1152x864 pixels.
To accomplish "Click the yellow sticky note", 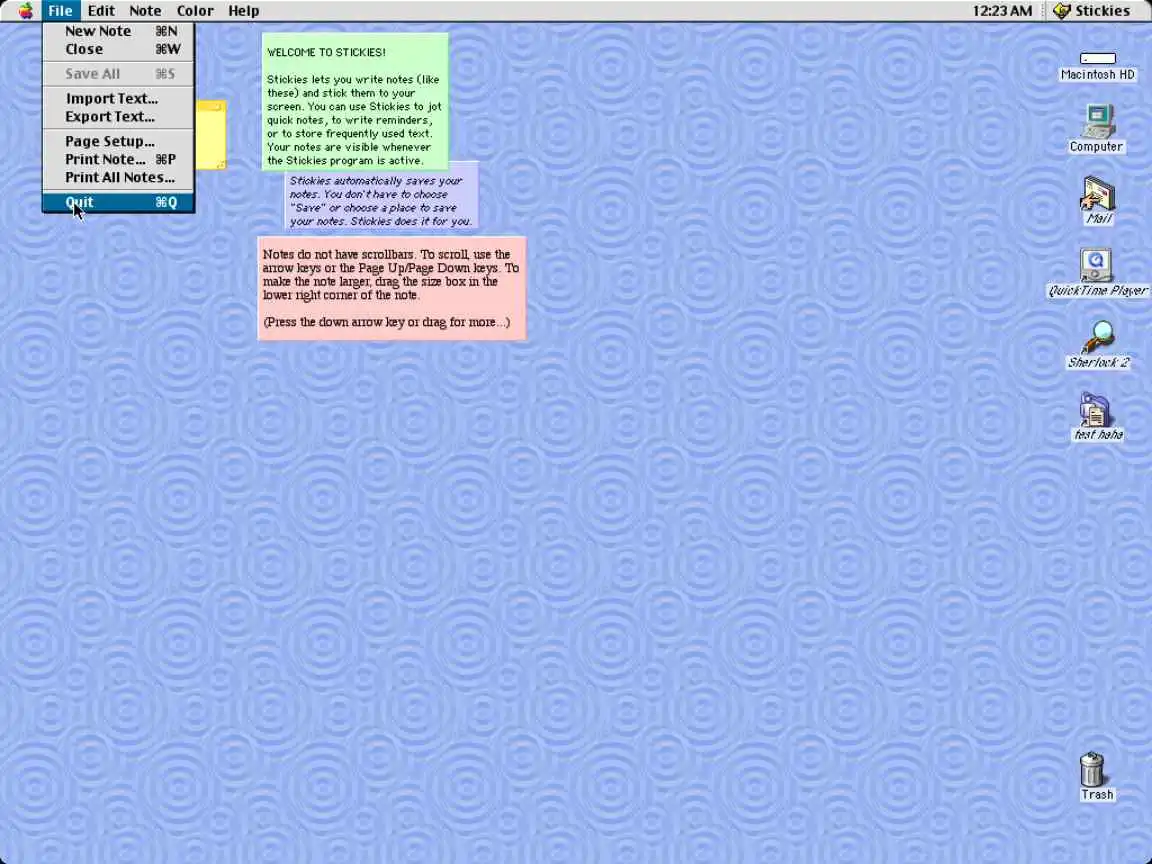I will coord(211,135).
